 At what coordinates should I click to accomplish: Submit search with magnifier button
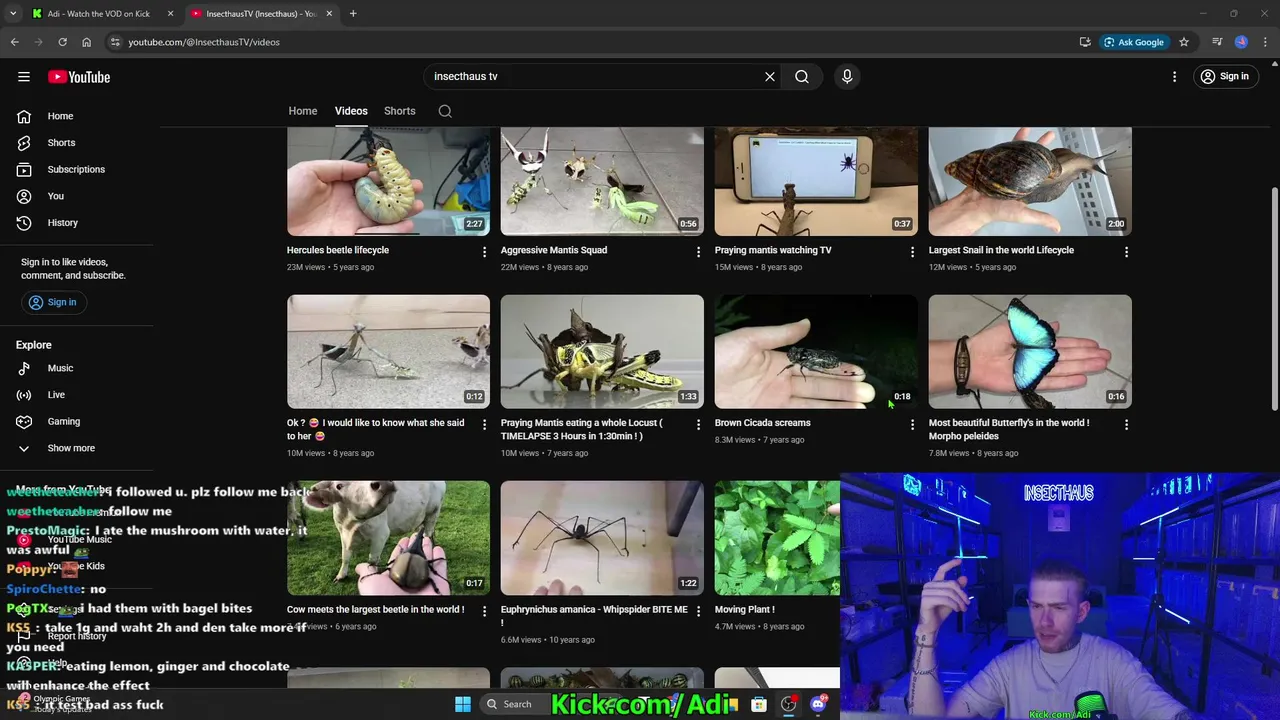[x=802, y=76]
